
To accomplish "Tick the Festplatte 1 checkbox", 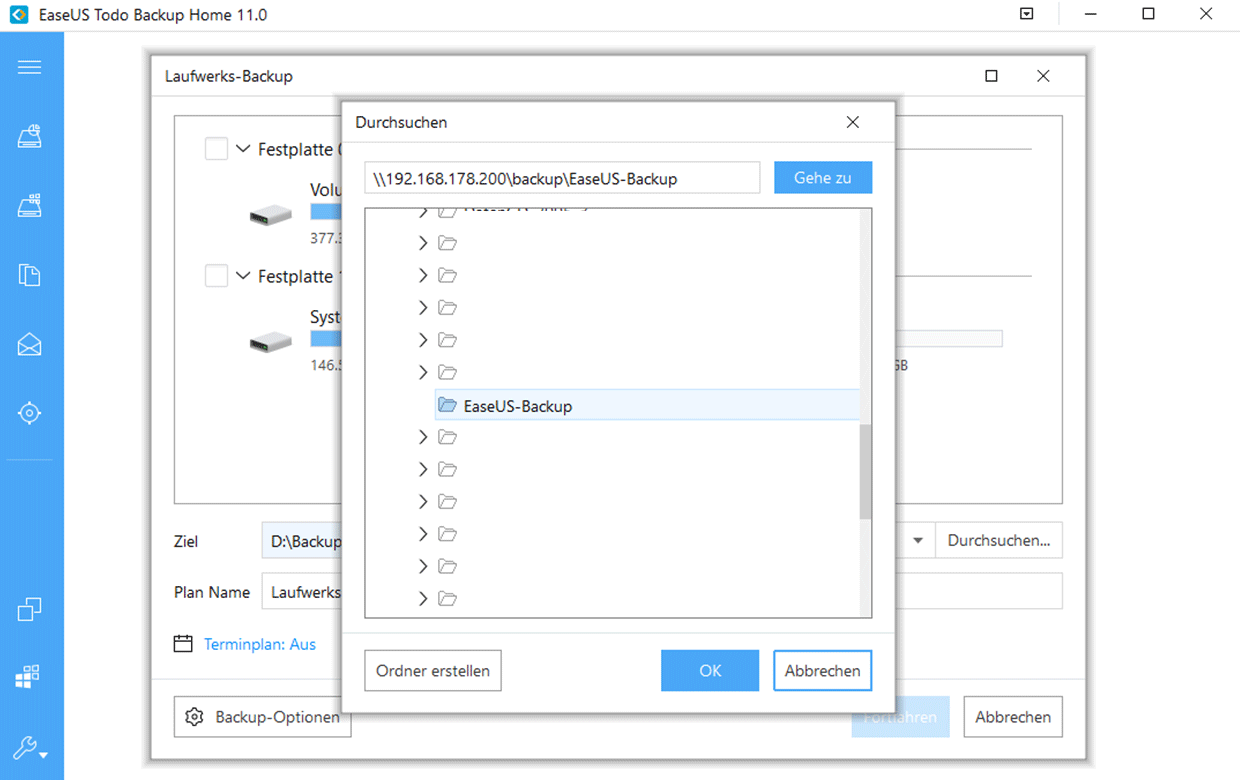I will tap(216, 276).
